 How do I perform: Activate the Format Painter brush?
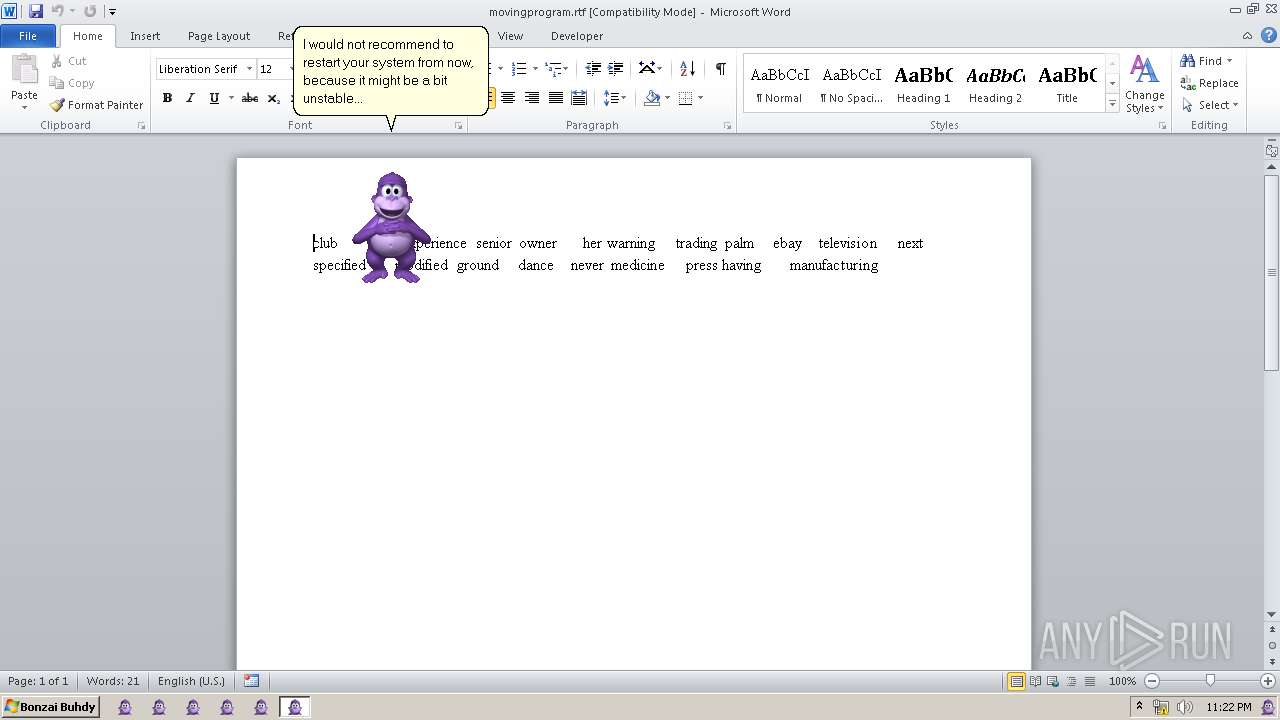[96, 105]
